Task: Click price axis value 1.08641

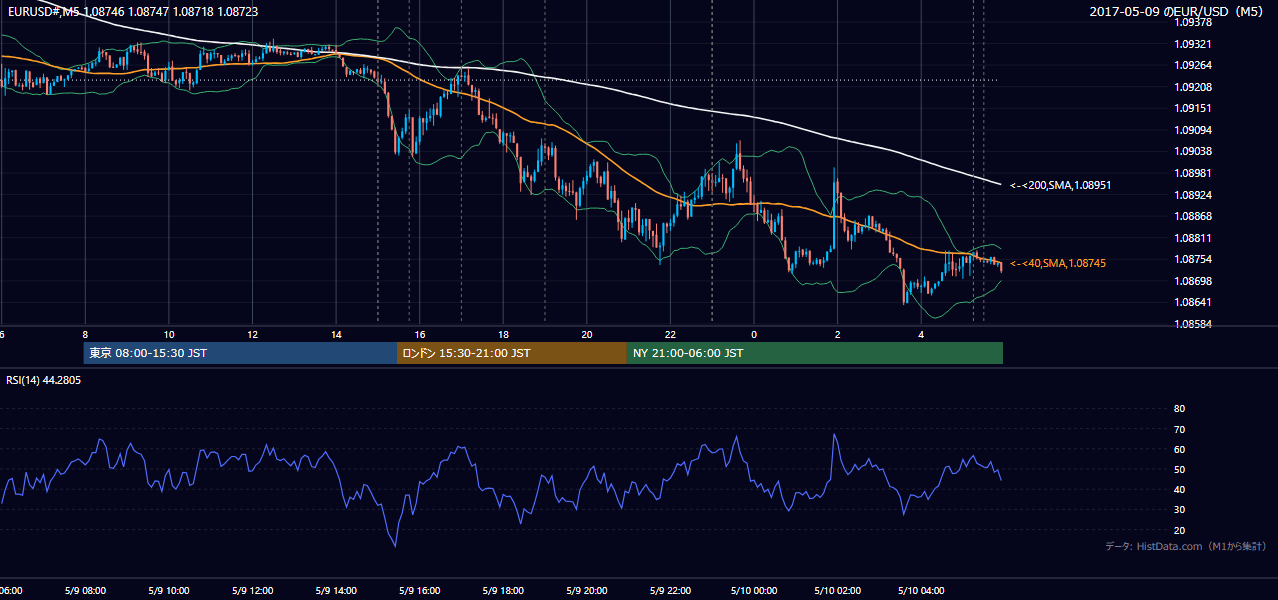Action: pos(1193,302)
